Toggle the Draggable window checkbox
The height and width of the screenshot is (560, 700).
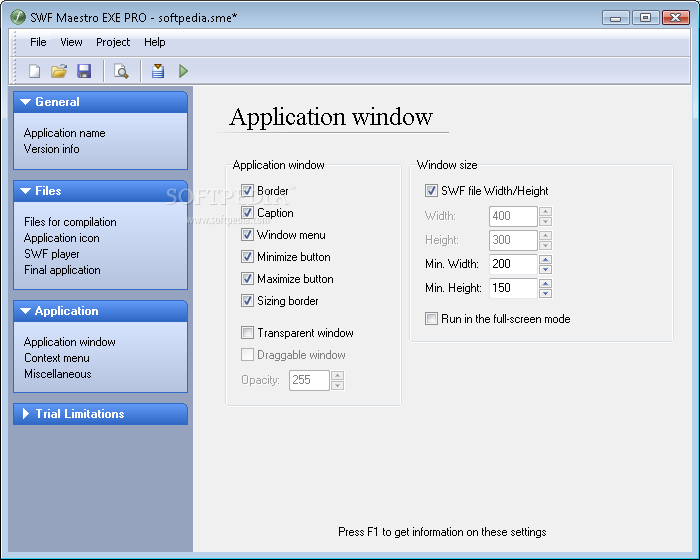tap(247, 355)
